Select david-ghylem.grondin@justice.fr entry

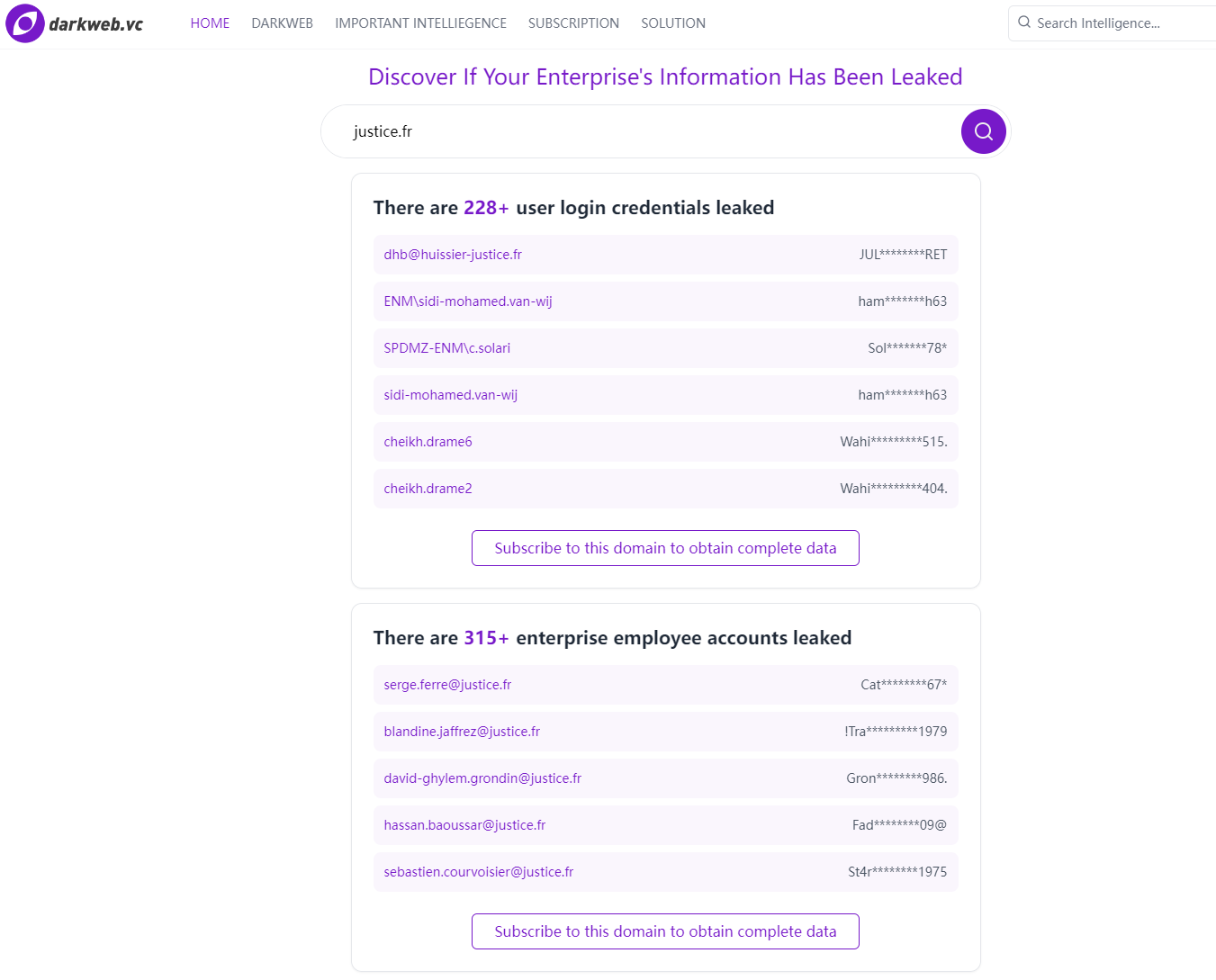665,778
